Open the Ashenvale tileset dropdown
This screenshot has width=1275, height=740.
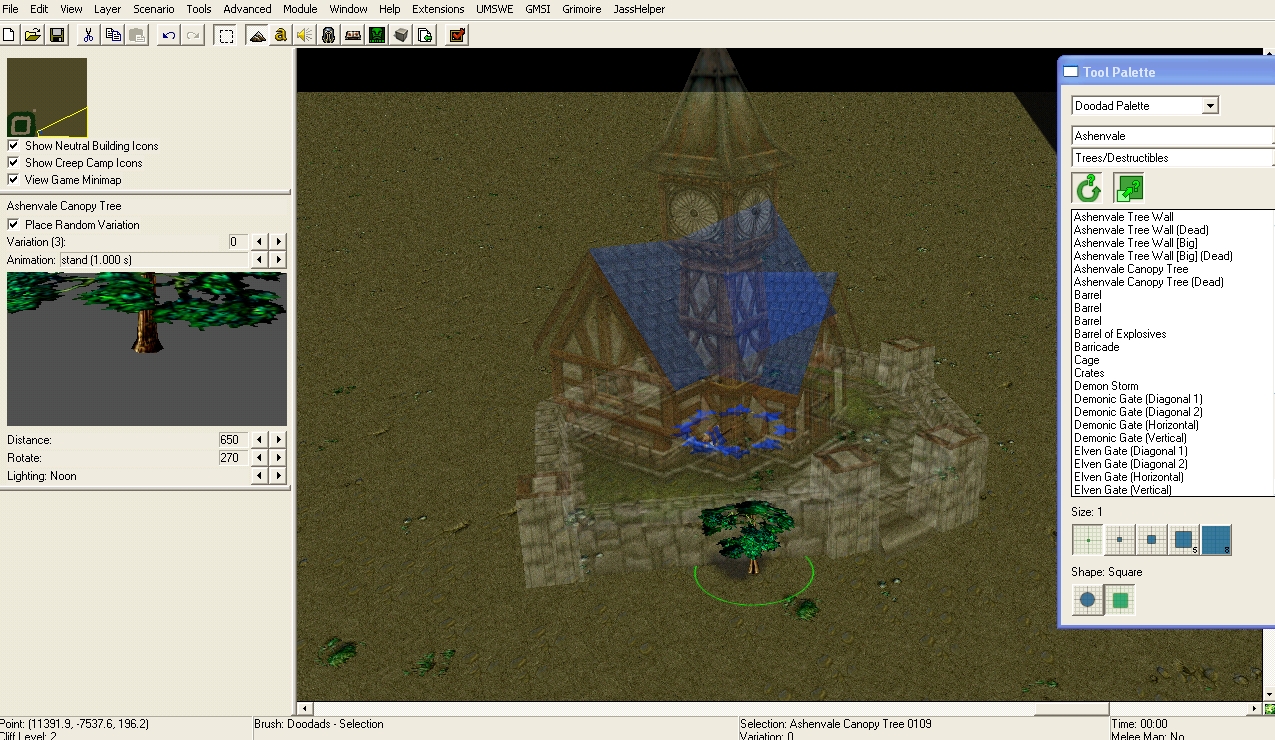(x=1173, y=136)
